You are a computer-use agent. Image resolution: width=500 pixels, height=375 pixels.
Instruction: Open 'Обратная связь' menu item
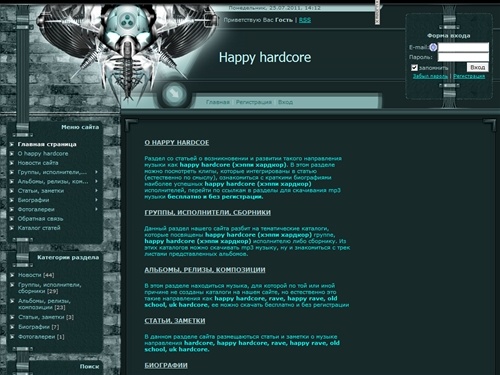click(40, 219)
